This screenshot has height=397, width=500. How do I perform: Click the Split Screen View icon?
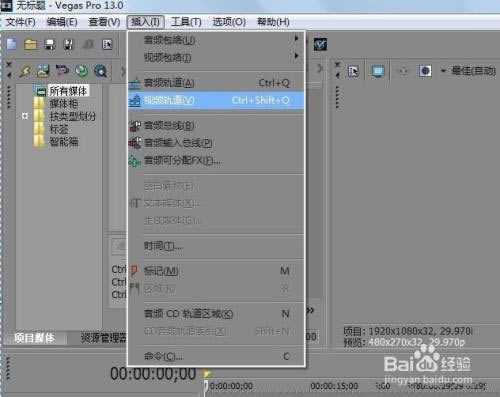pos(425,71)
